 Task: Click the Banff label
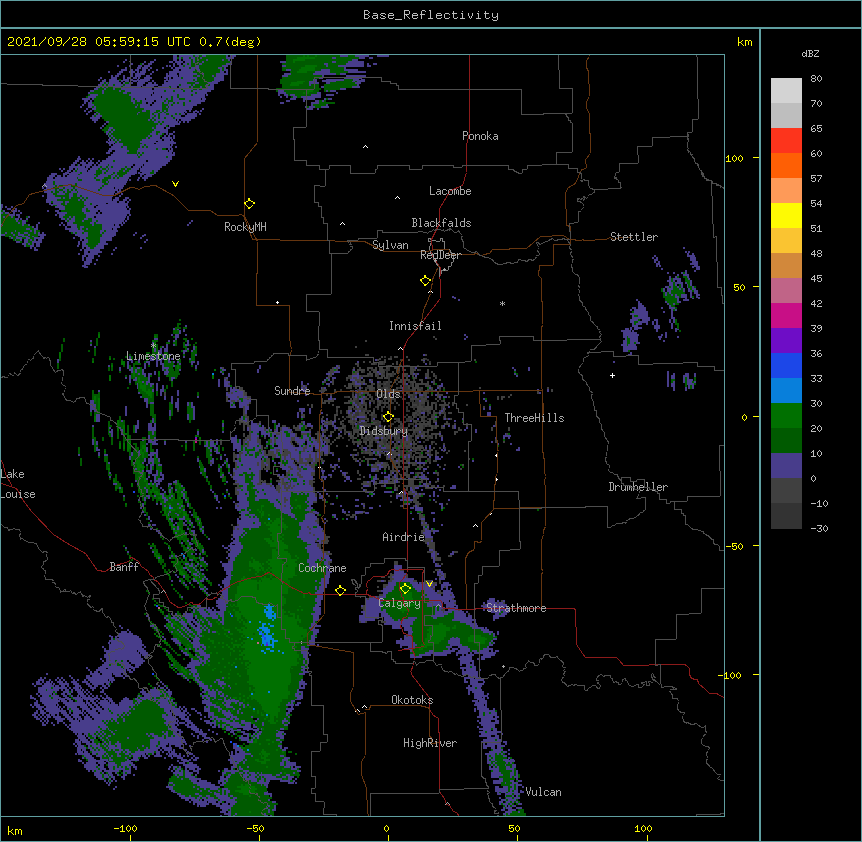point(124,567)
